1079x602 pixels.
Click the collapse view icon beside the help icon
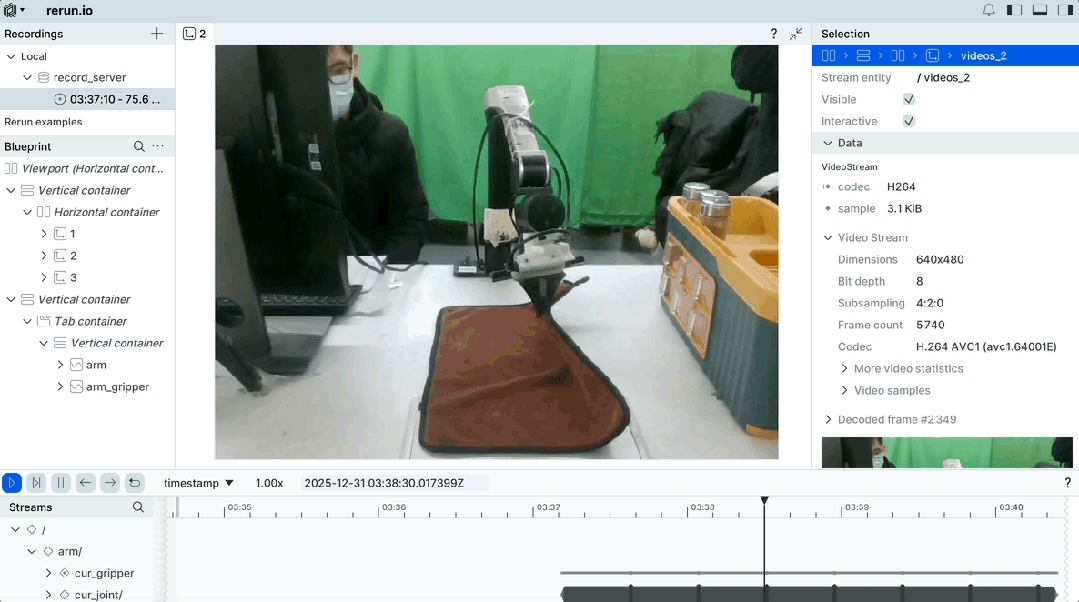(795, 33)
